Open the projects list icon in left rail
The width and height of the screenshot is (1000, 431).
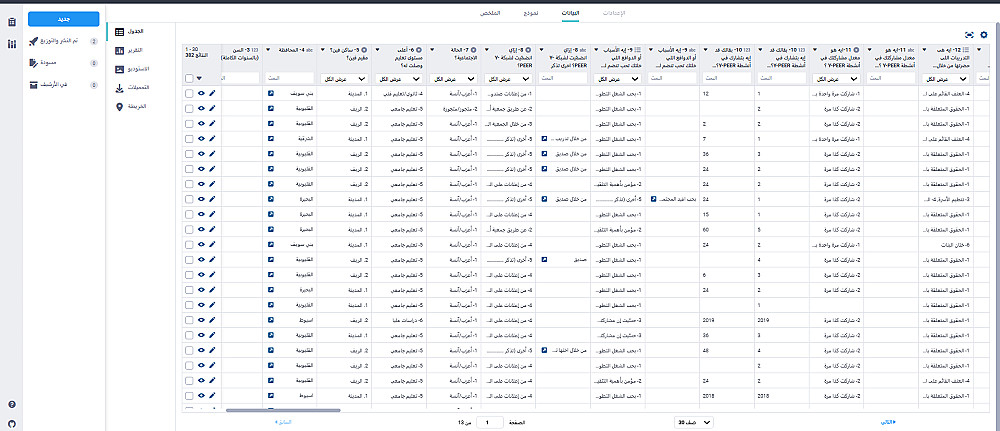click(x=11, y=23)
